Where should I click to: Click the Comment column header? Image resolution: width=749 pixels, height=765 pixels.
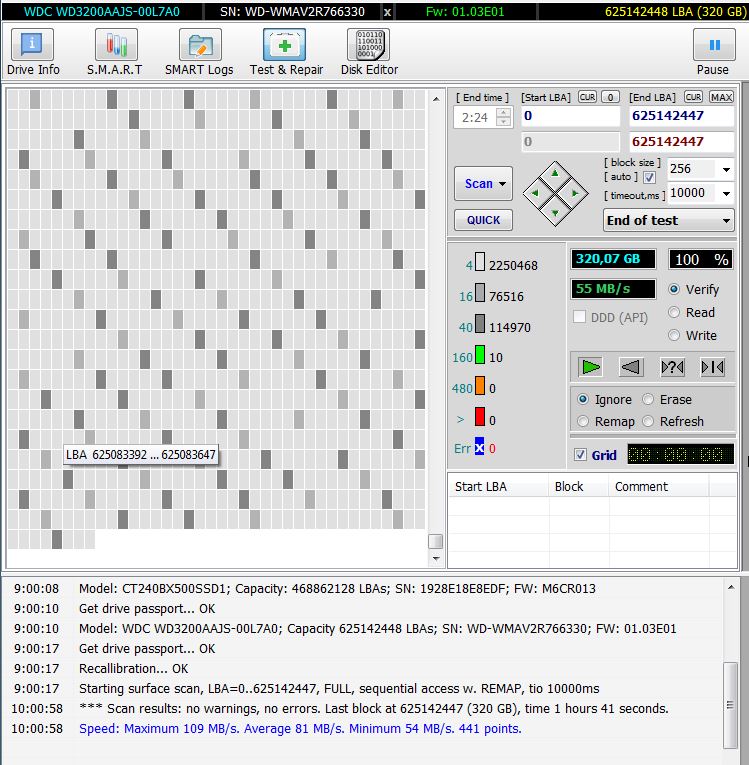coord(659,486)
